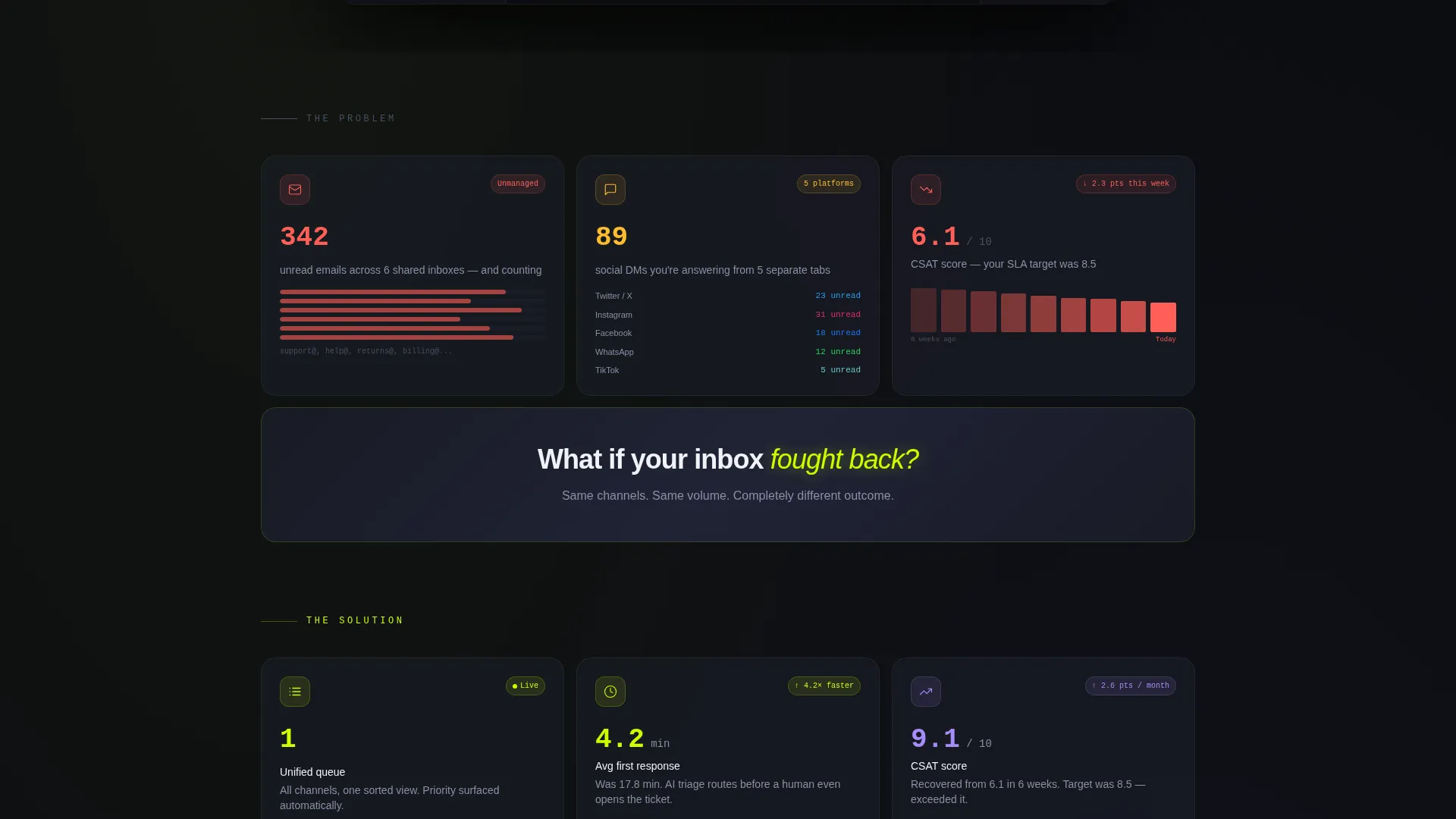Viewport: 1456px width, 819px height.
Task: Click the 6.1 CSAT score number
Action: (935, 237)
